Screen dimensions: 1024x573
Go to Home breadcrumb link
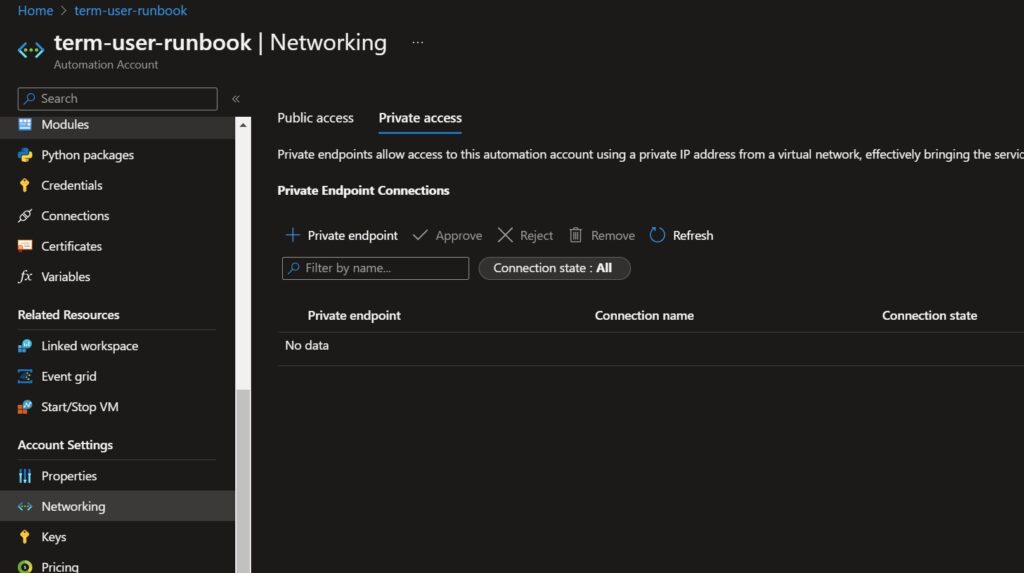[x=35, y=10]
